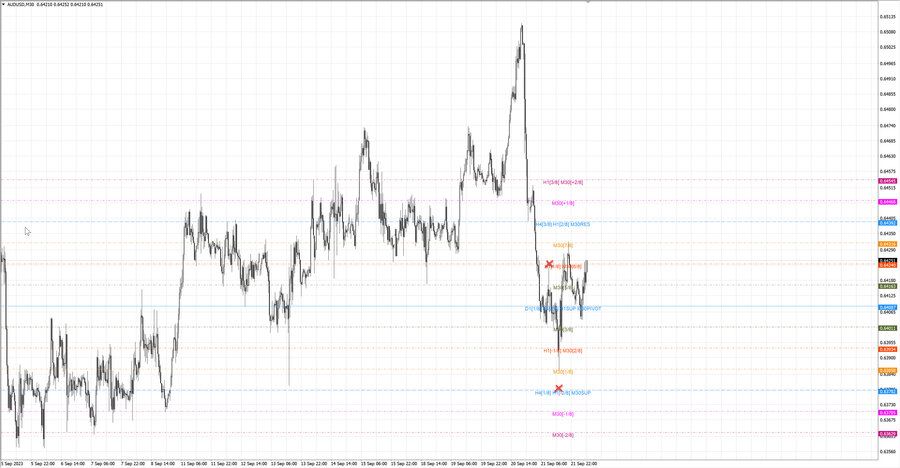Click the 0.64392 blue price tag
900x468 pixels.
(x=888, y=223)
